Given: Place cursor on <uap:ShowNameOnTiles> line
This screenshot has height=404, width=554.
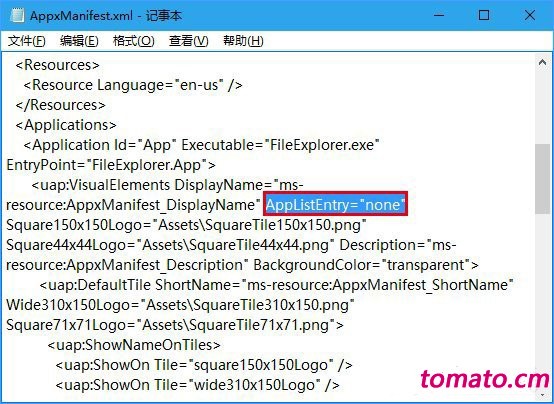Looking at the screenshot, I should 134,345.
